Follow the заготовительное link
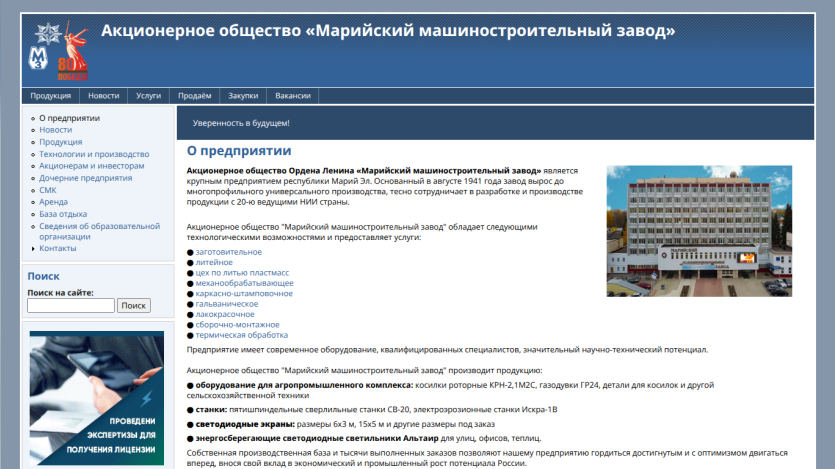Screen dimensions: 835x469 pos(228,252)
